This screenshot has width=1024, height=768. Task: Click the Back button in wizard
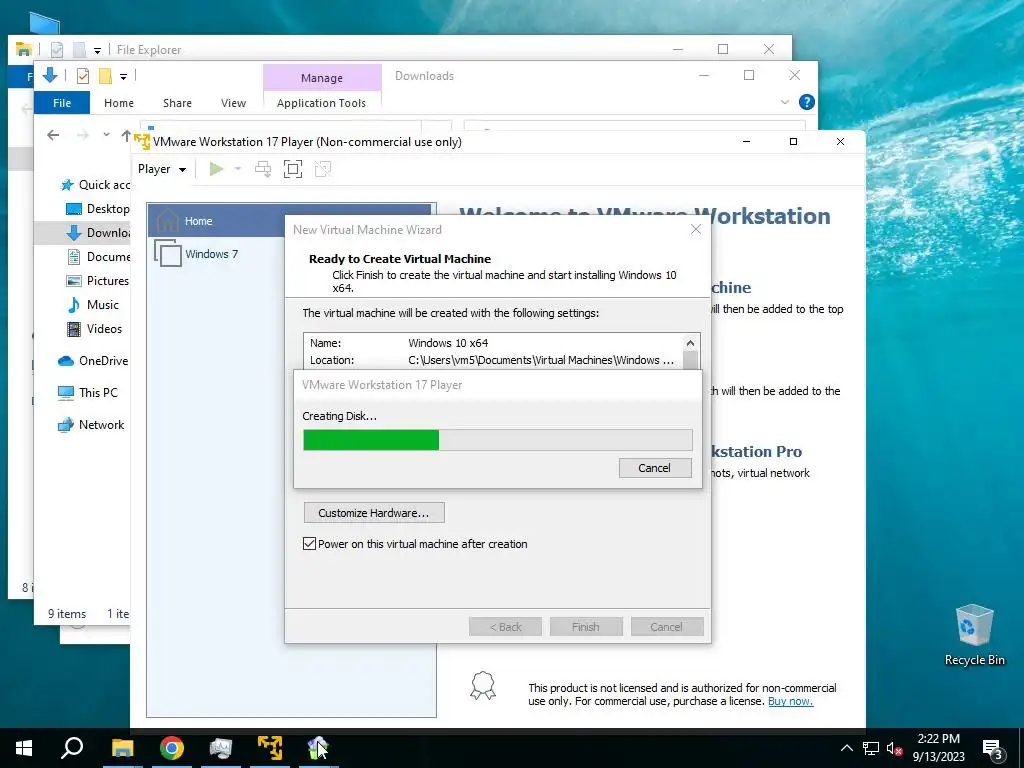(505, 627)
